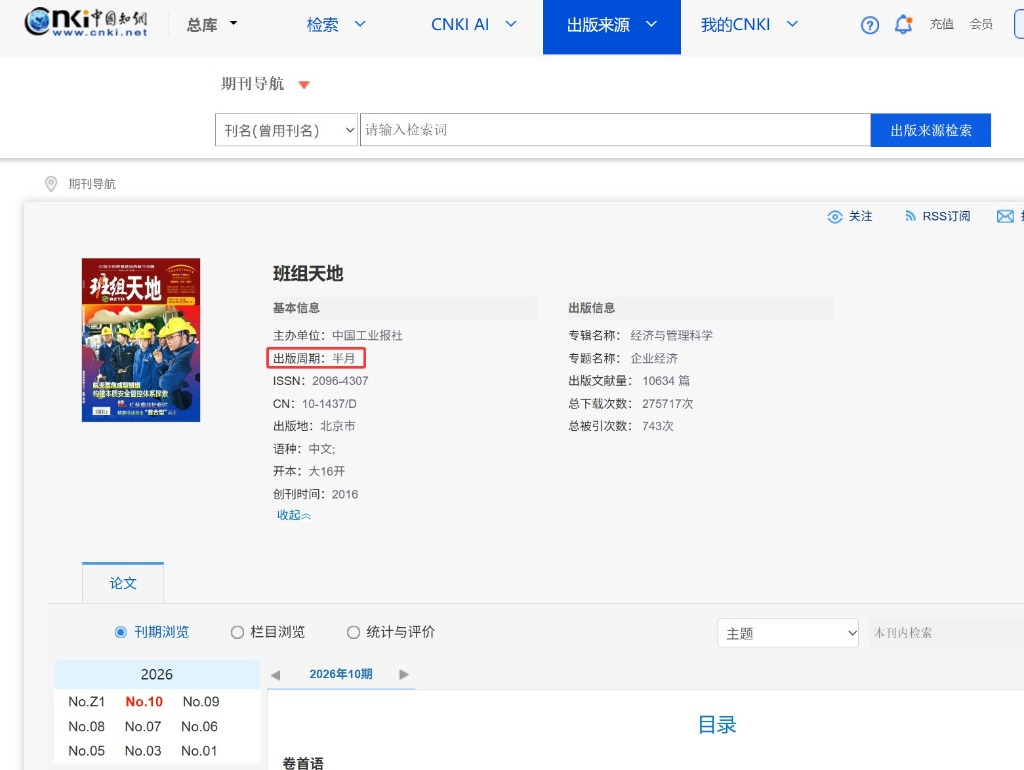This screenshot has width=1024, height=770.
Task: Click the eye icon for 关注
Action: click(835, 217)
